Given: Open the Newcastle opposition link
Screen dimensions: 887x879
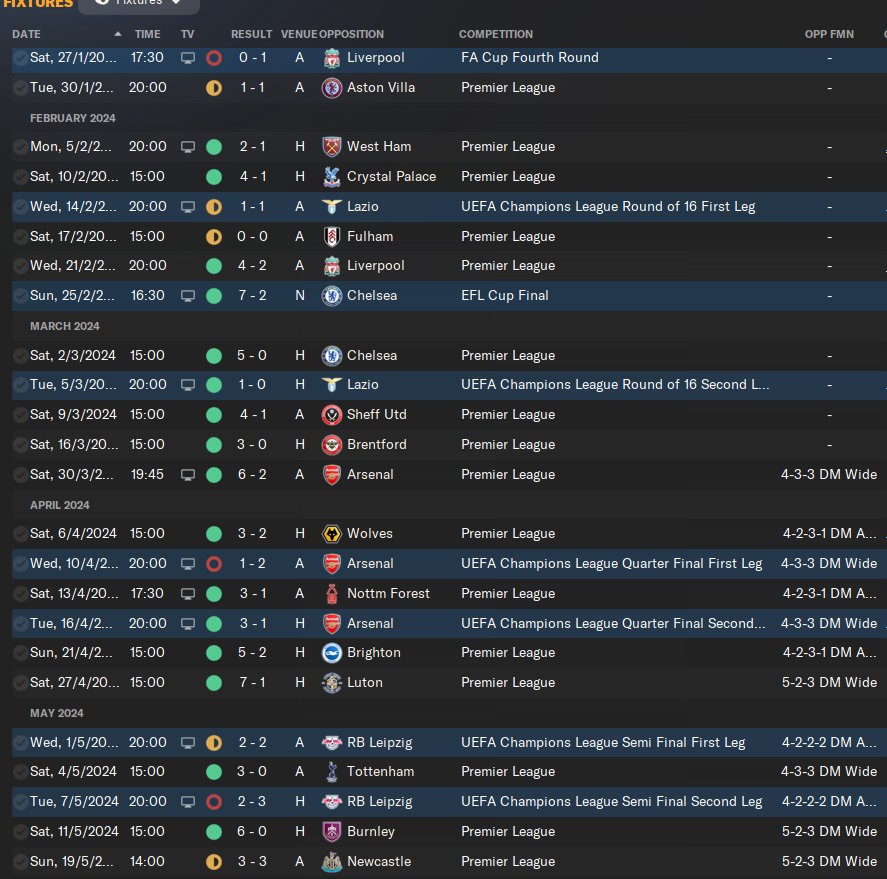Looking at the screenshot, I should (x=379, y=861).
